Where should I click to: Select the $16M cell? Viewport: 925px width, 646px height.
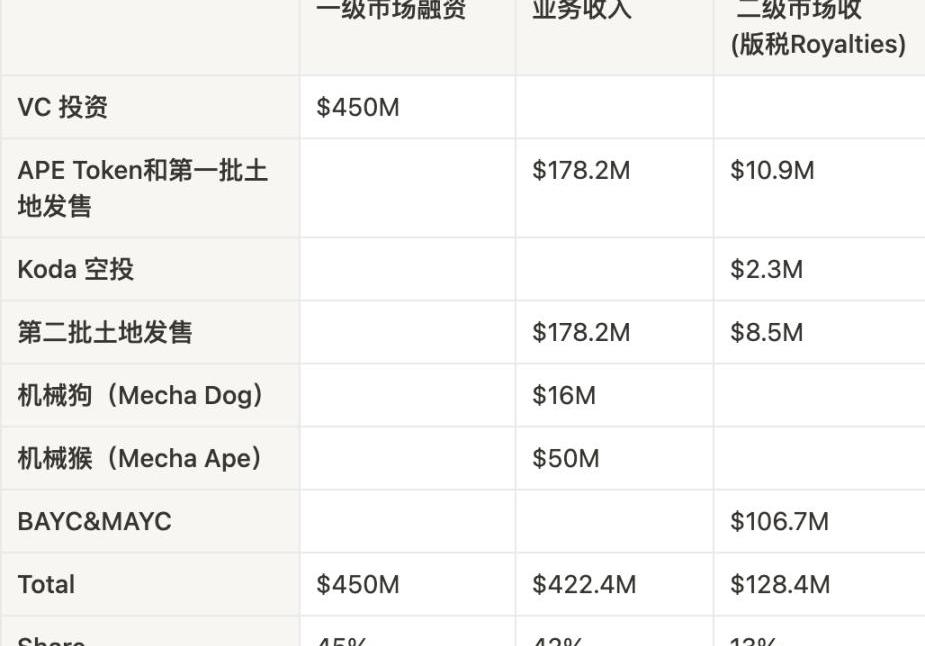(564, 395)
